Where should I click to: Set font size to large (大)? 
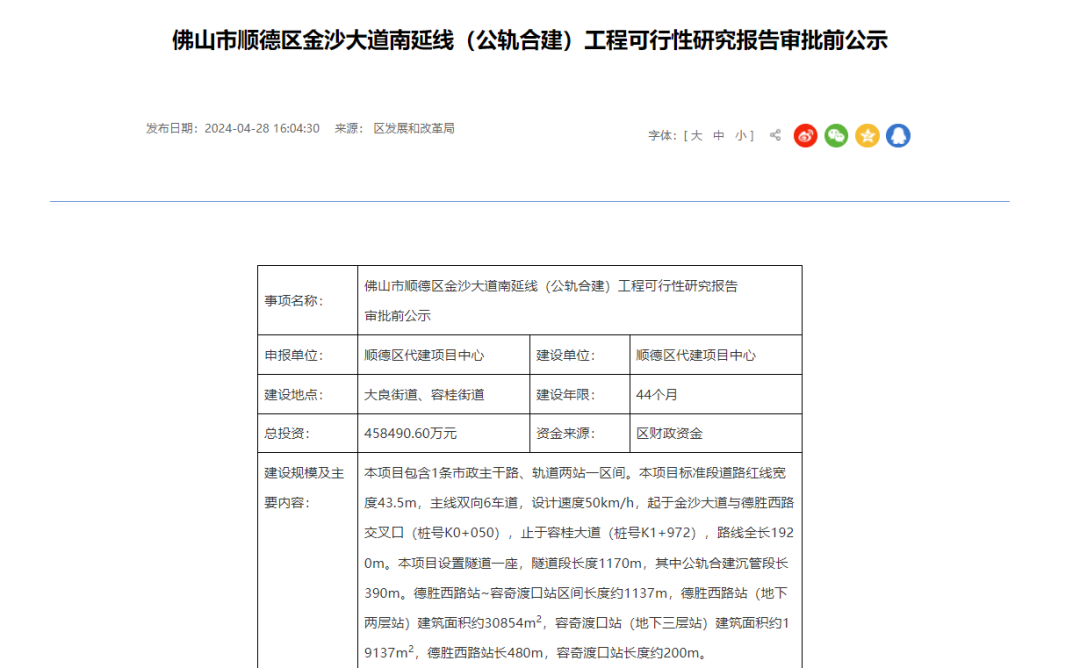697,136
